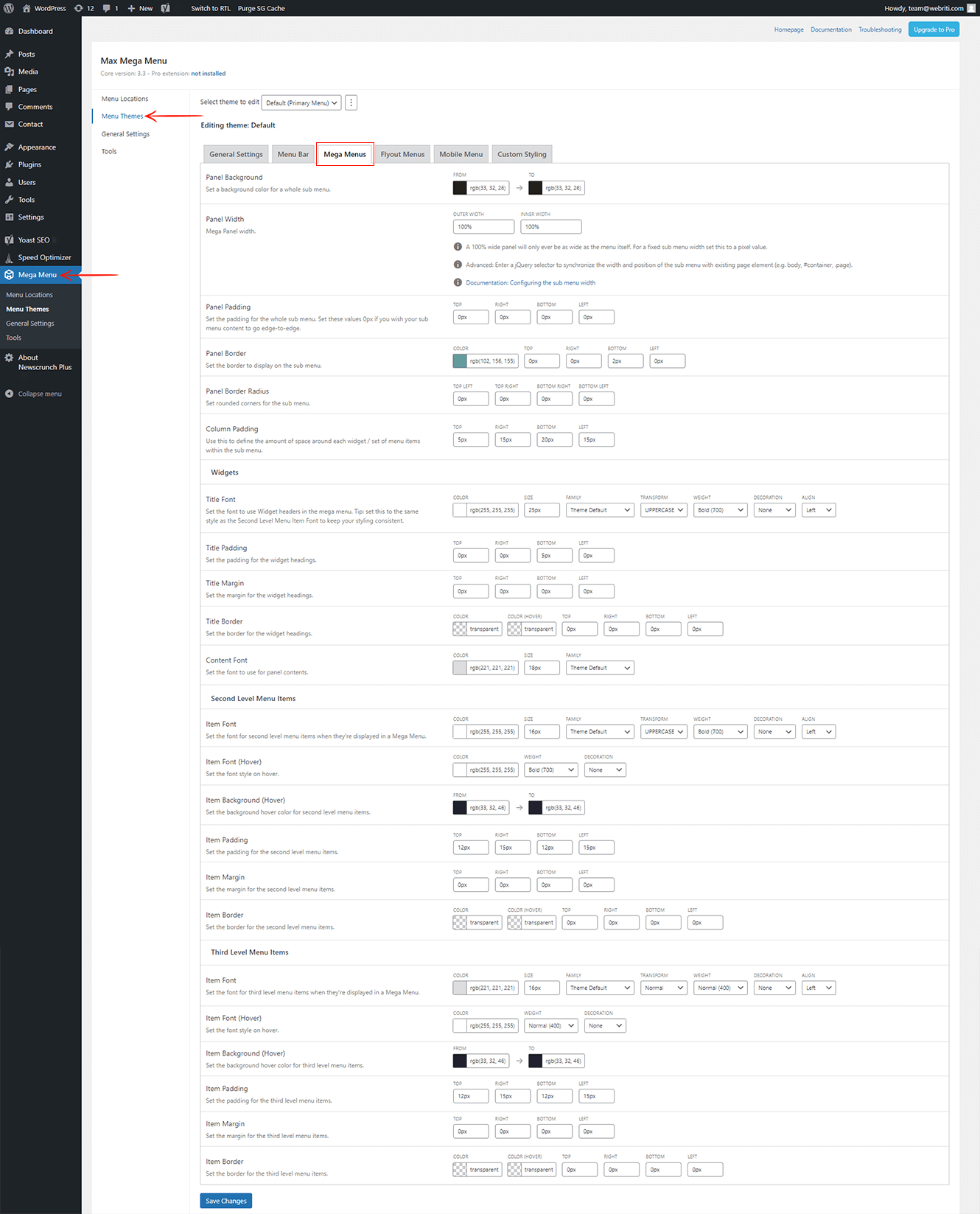Pick Widgets Title Border hover color swatch

tap(514, 629)
